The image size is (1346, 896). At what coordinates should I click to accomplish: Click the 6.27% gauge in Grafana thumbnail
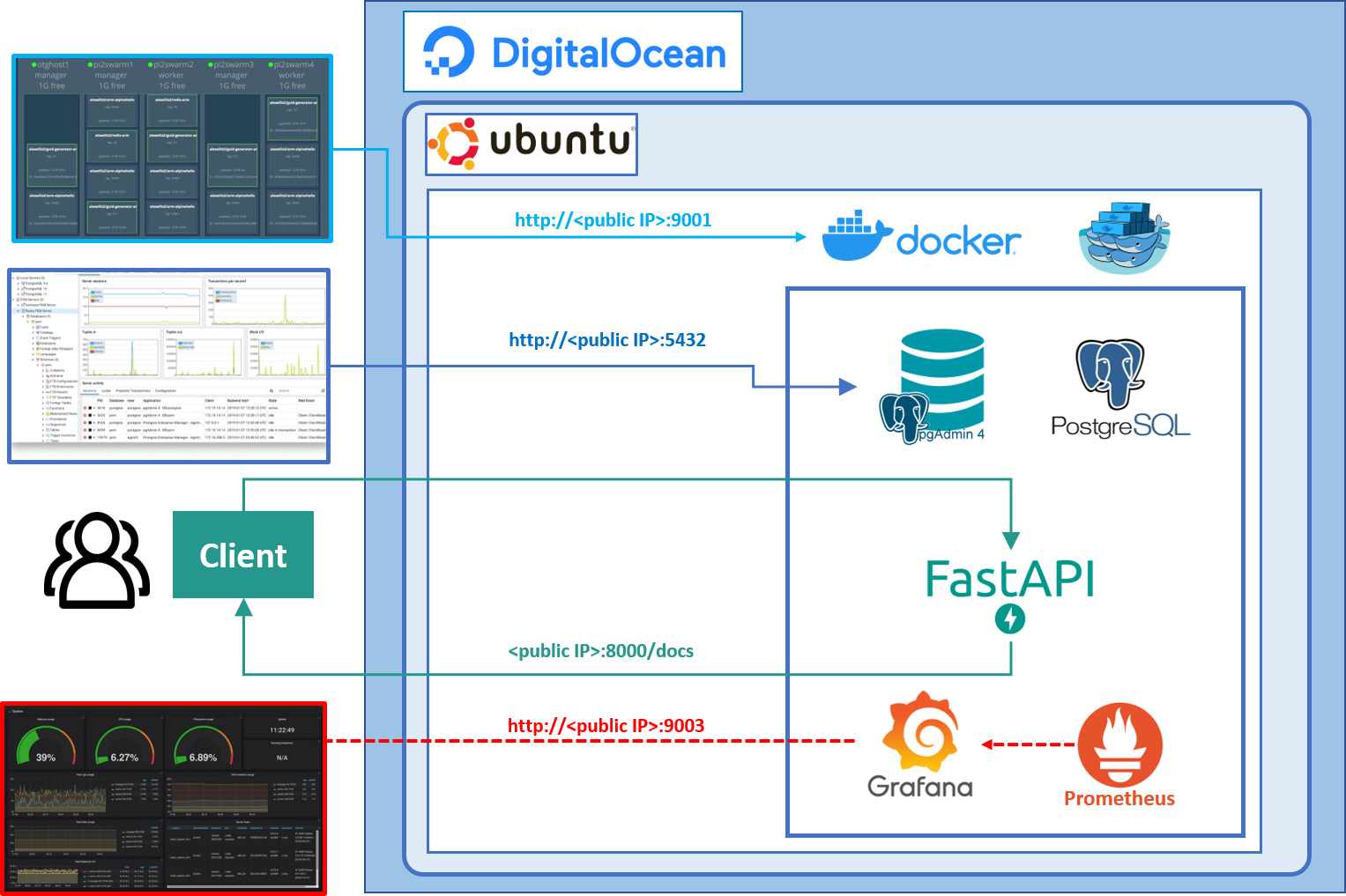tap(124, 747)
